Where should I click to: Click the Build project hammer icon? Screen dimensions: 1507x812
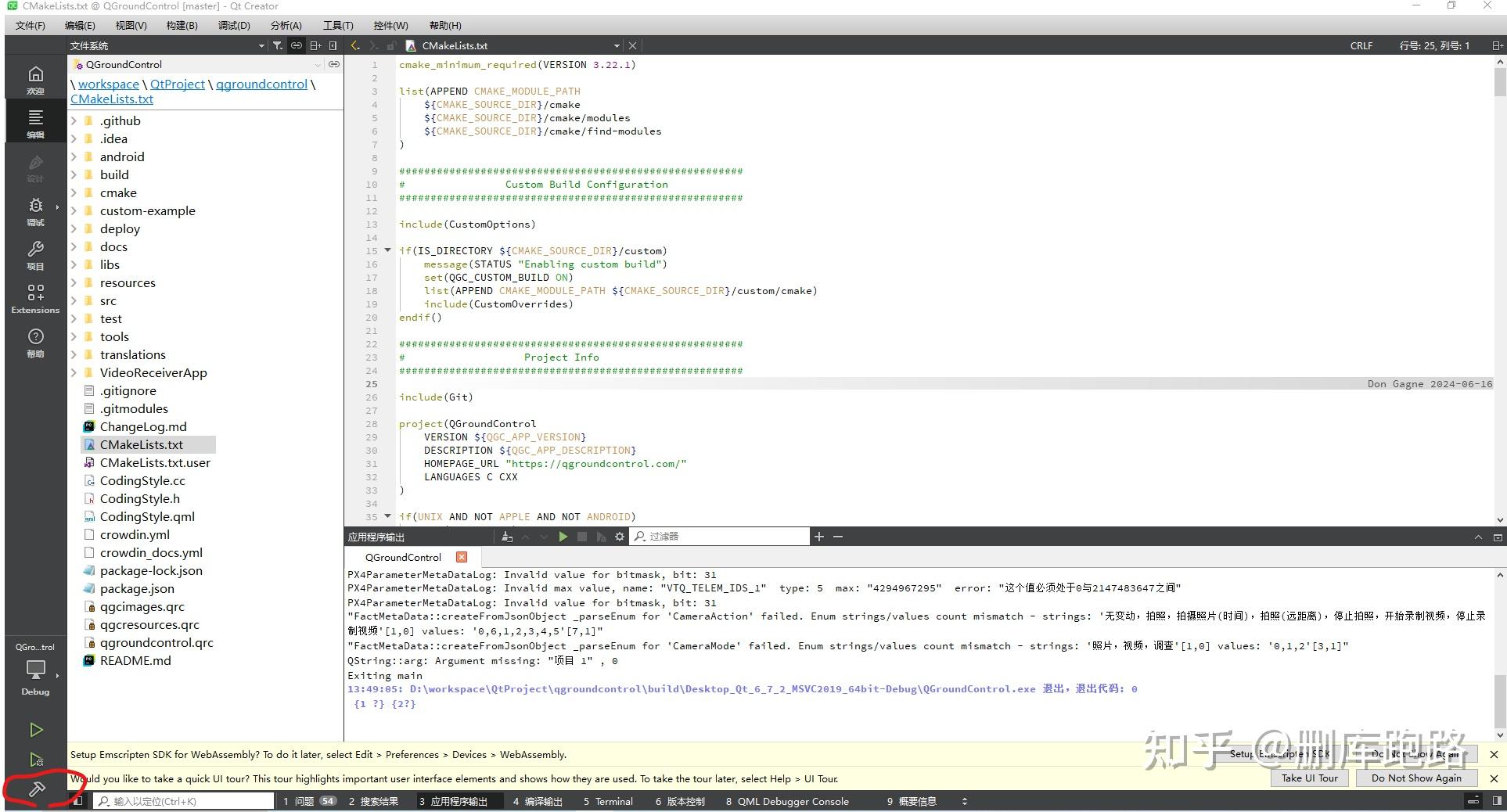tap(36, 789)
